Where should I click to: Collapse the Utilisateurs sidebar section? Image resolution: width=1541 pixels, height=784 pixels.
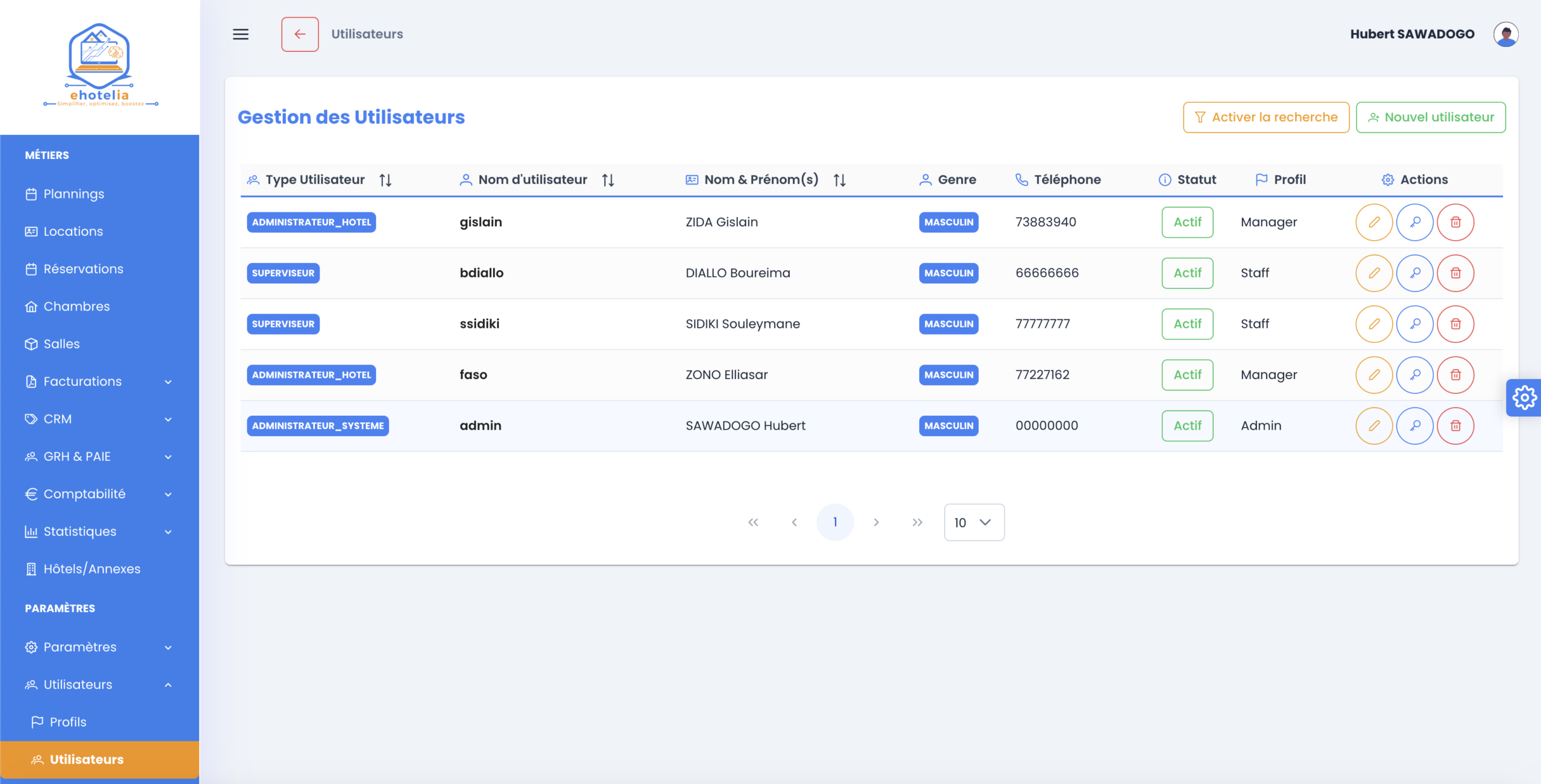pos(99,685)
